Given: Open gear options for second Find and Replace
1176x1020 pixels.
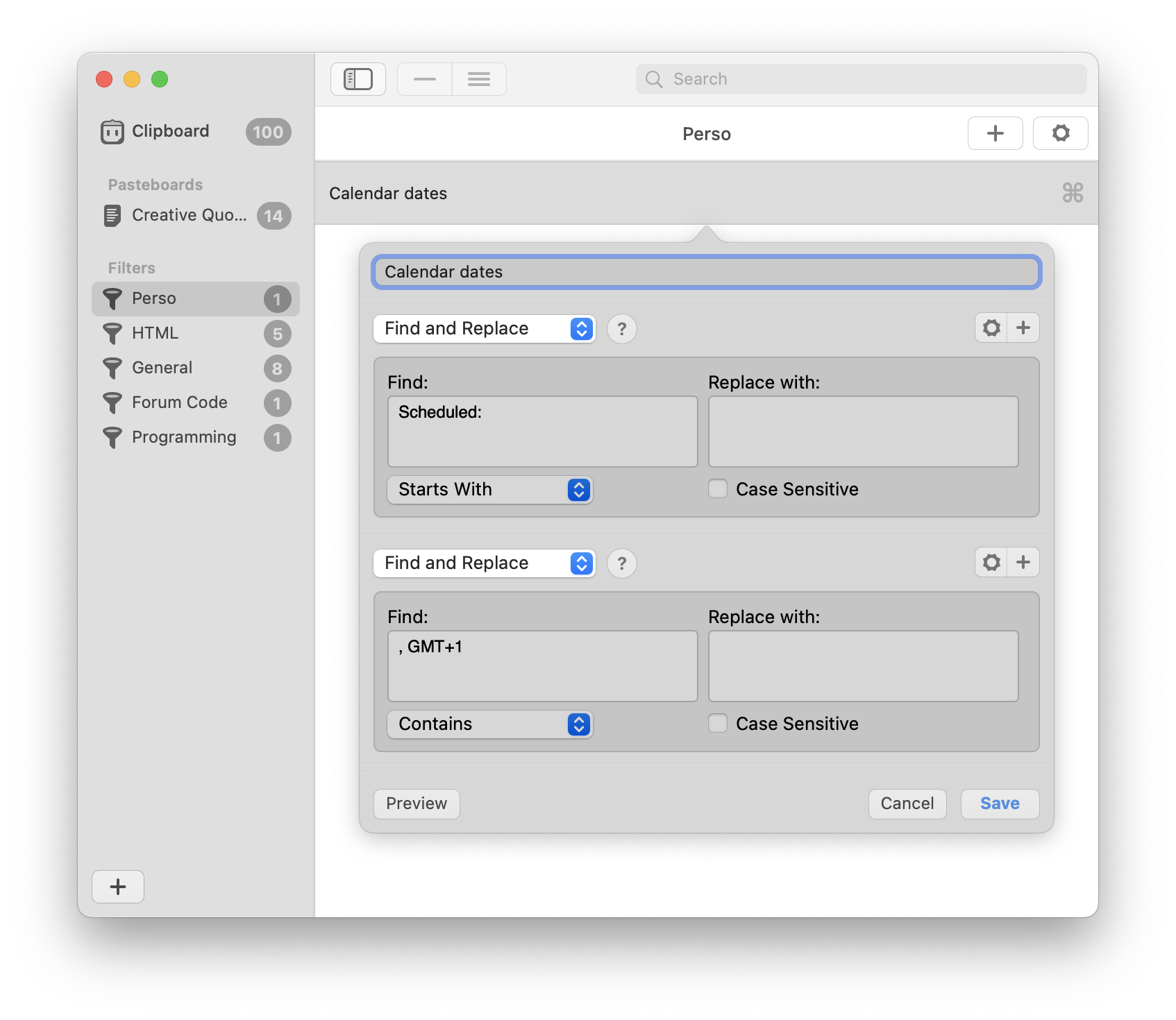Looking at the screenshot, I should 991,563.
